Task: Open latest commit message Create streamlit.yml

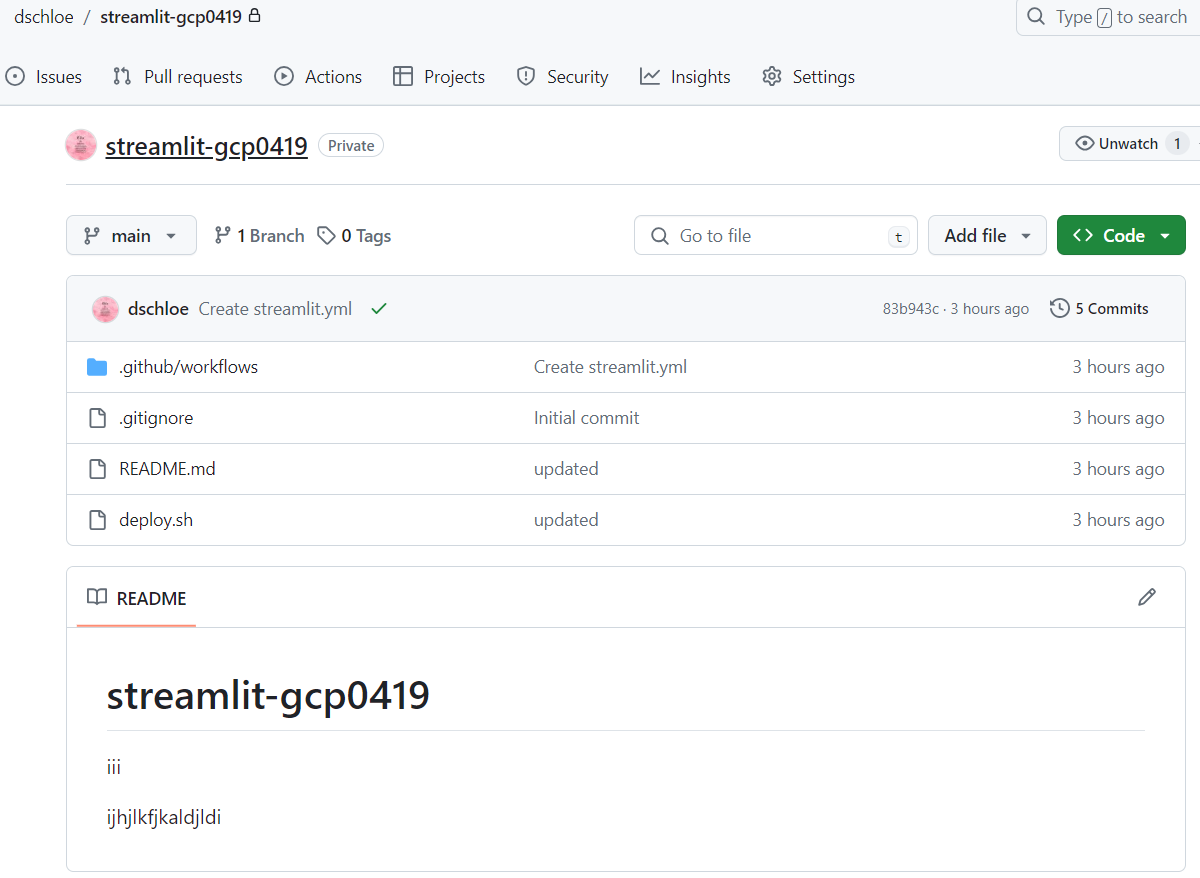Action: 275,309
